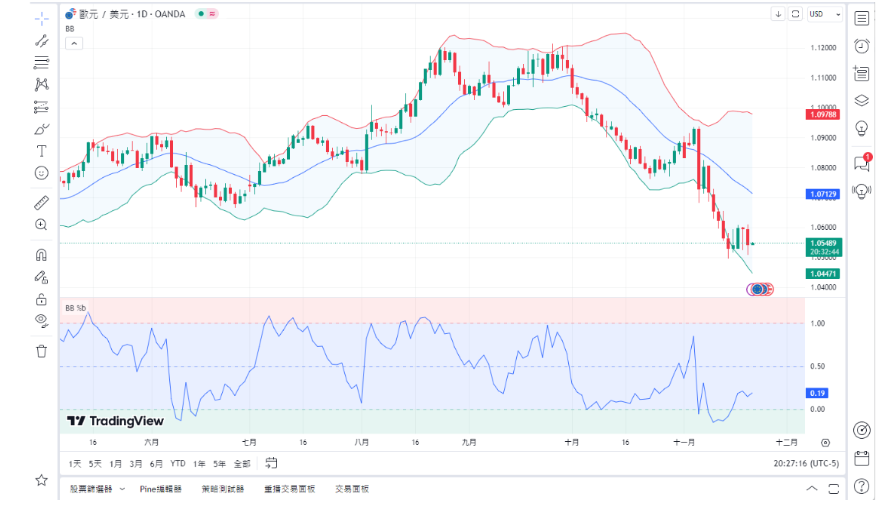Click the BB %b indicator label
The width and height of the screenshot is (881, 519).
coord(75,308)
